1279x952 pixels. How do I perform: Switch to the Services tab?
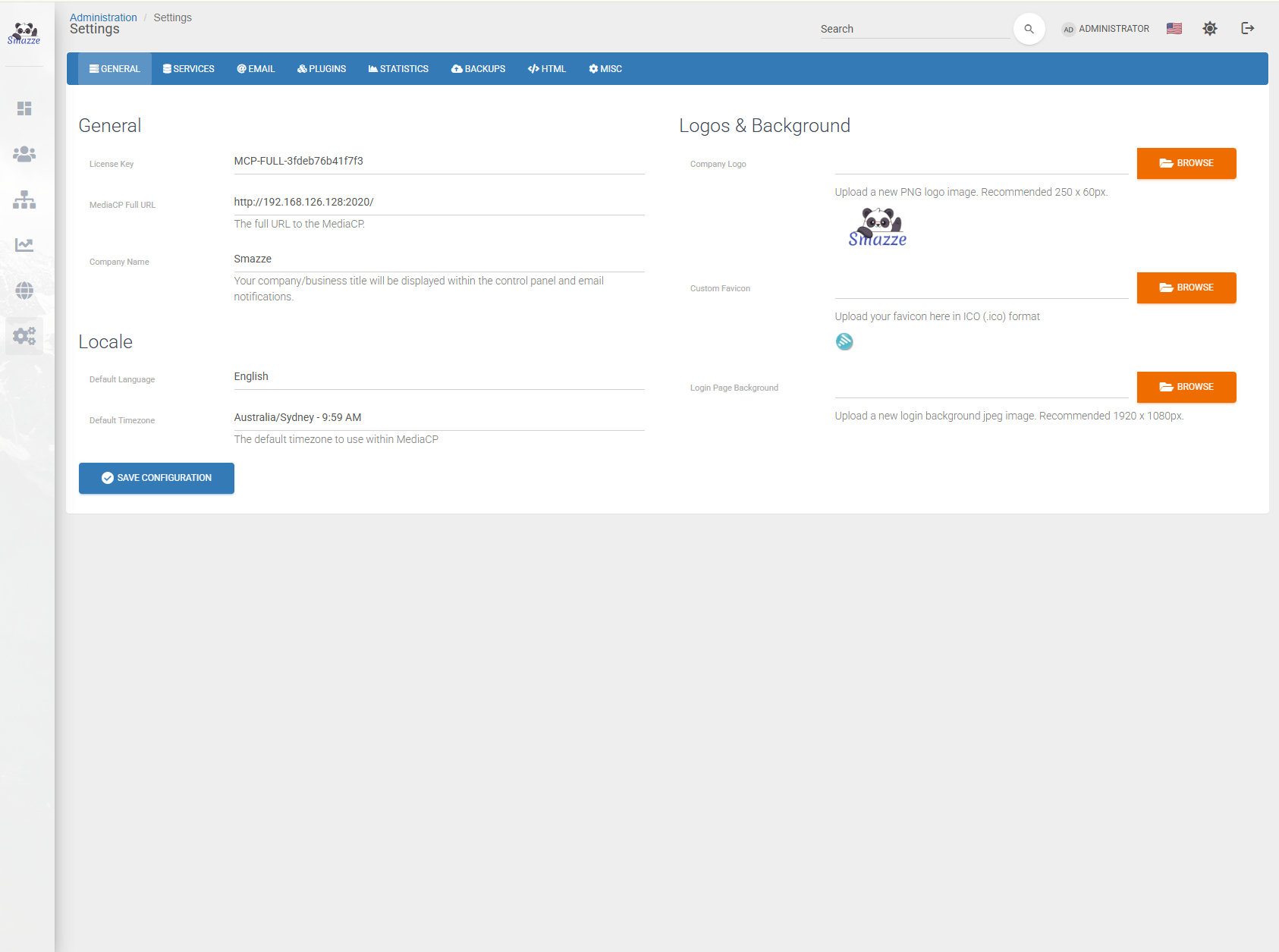point(189,69)
